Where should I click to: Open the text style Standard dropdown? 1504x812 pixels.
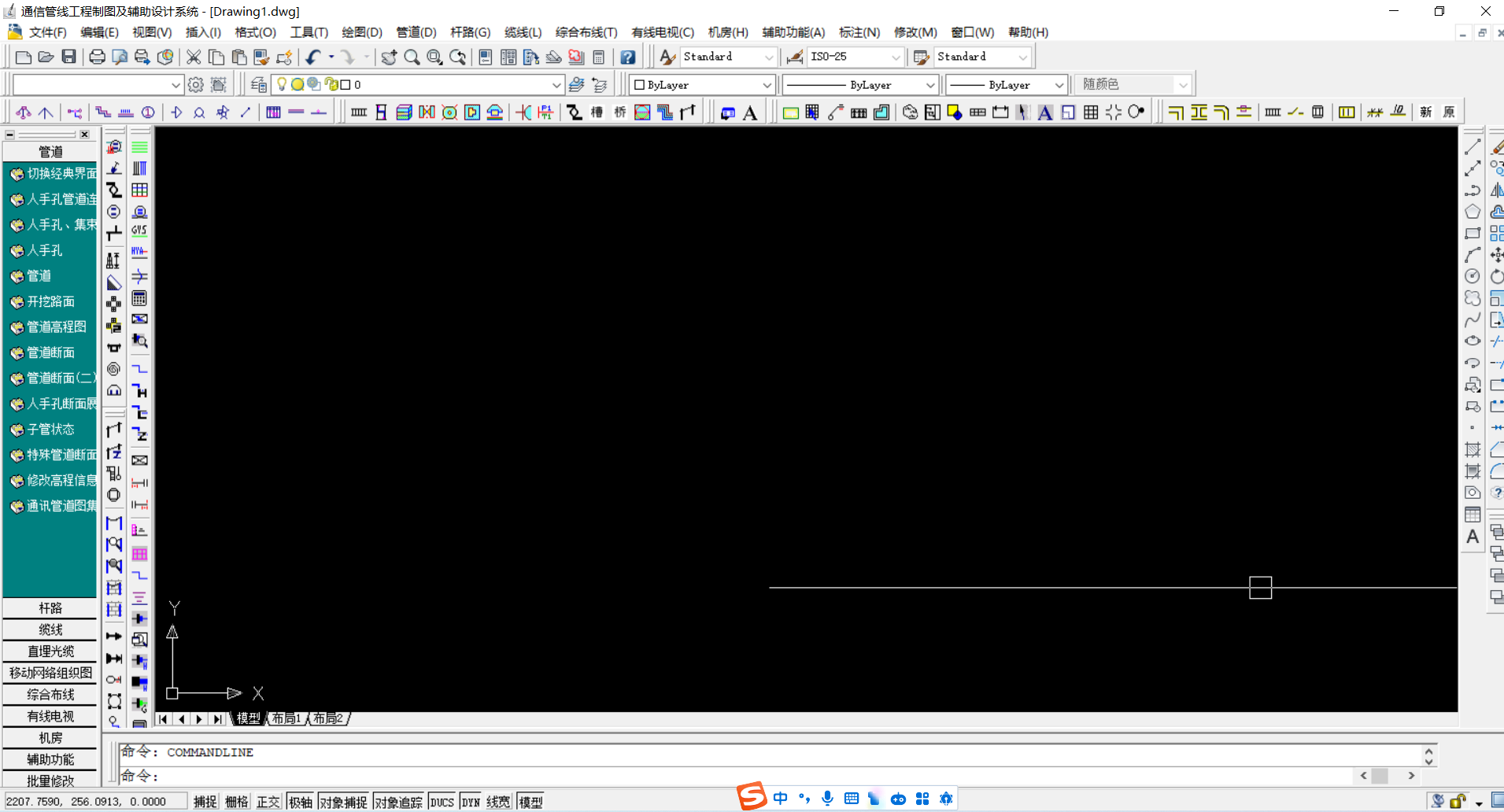point(728,57)
